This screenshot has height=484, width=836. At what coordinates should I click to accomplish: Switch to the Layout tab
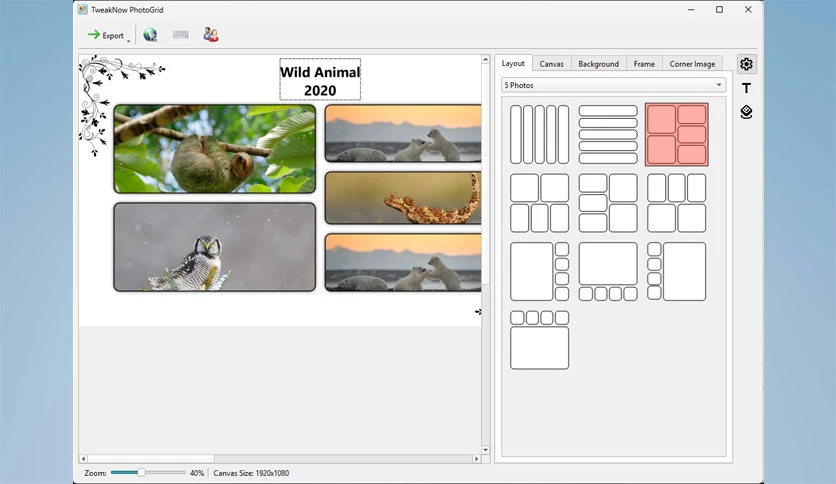[513, 63]
